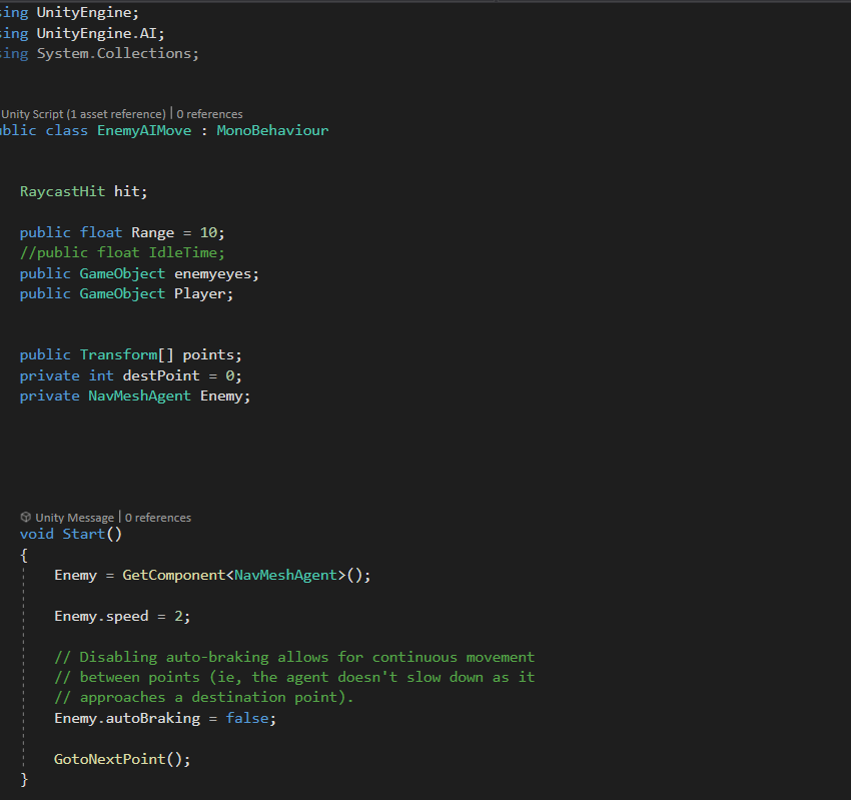This screenshot has height=800, width=851.
Task: Click 'UnityEngine;' in first using line
Action: point(87,12)
